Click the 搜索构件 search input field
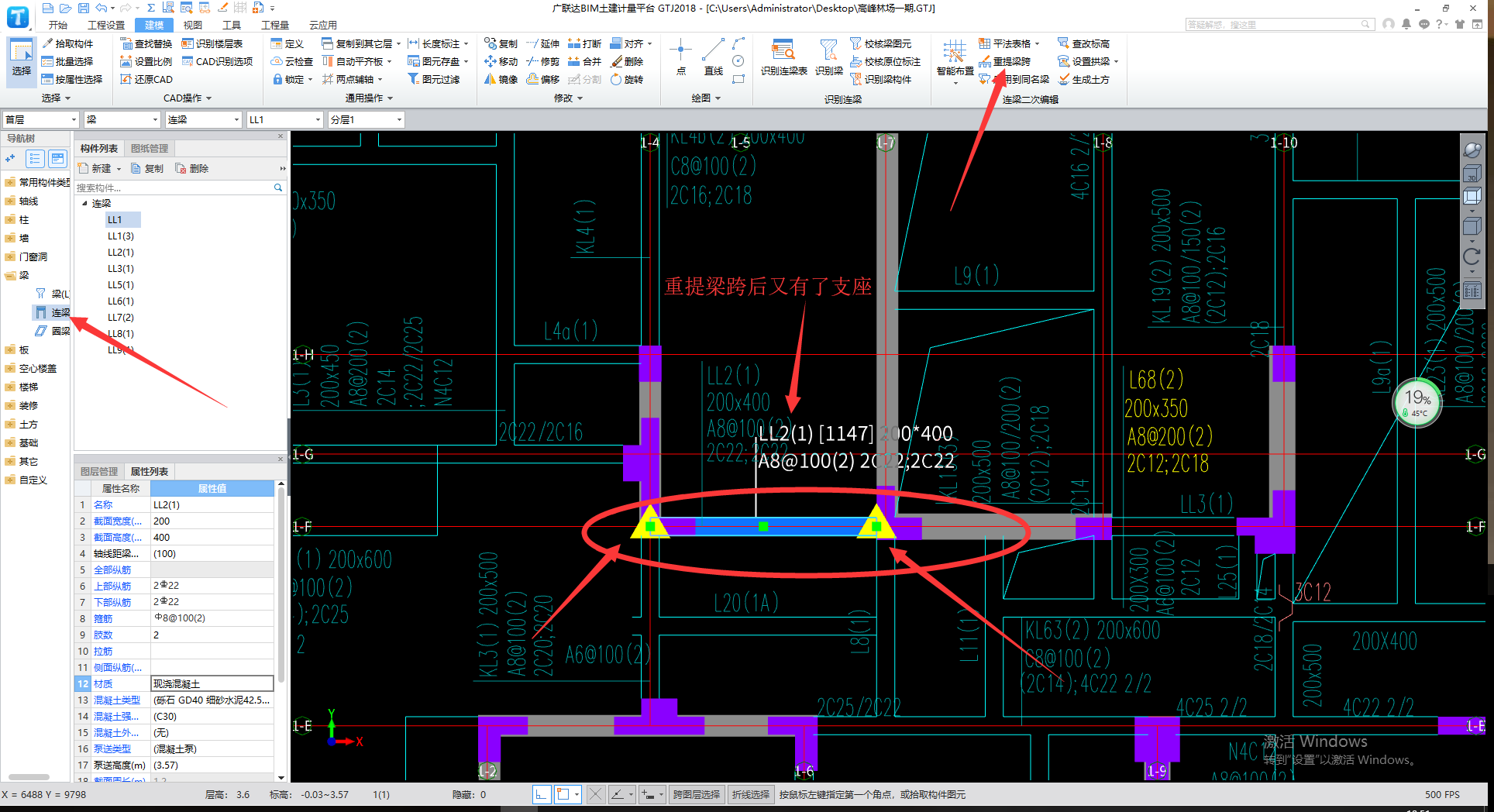Screen dimensions: 1494x812 [x=174, y=188]
